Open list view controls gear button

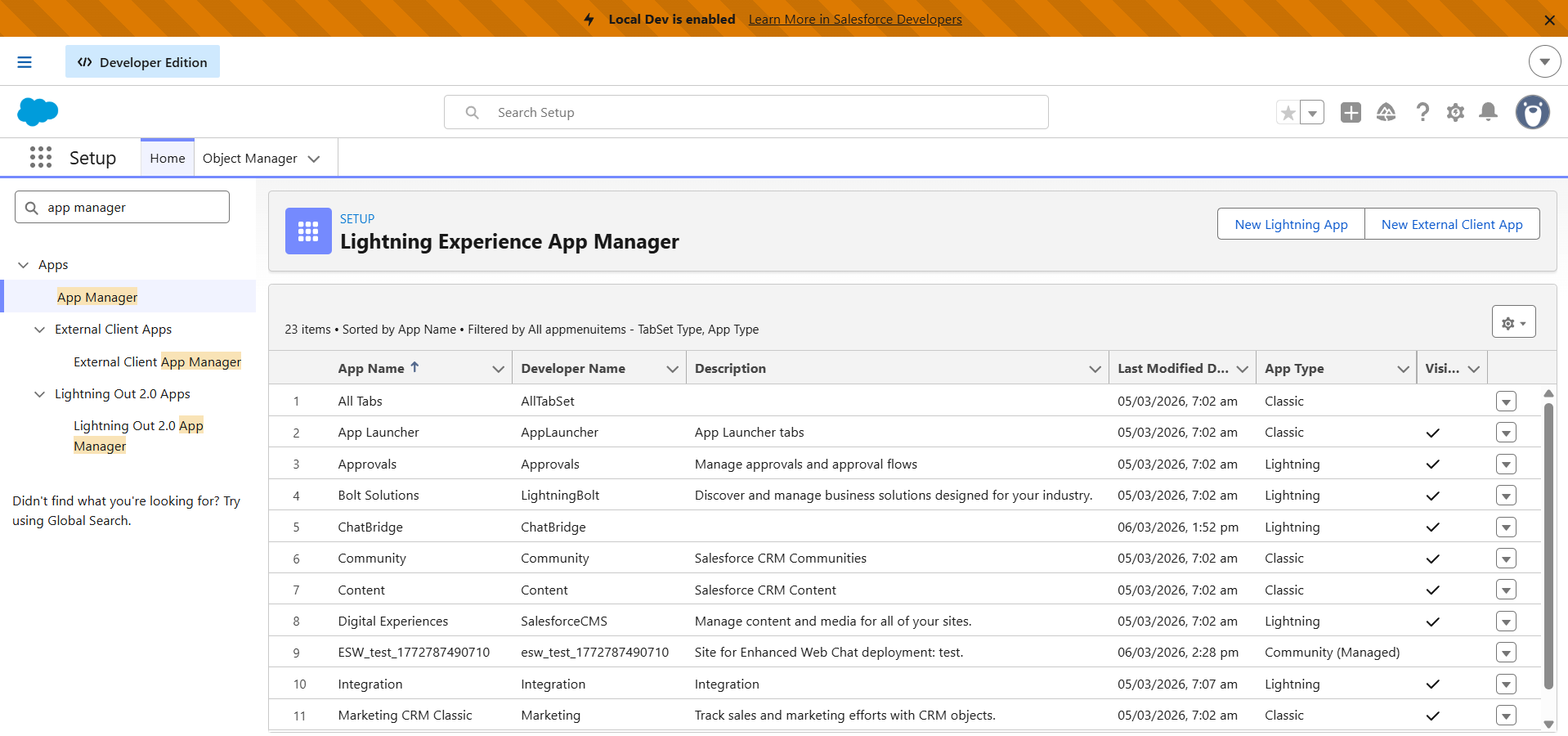point(1513,322)
